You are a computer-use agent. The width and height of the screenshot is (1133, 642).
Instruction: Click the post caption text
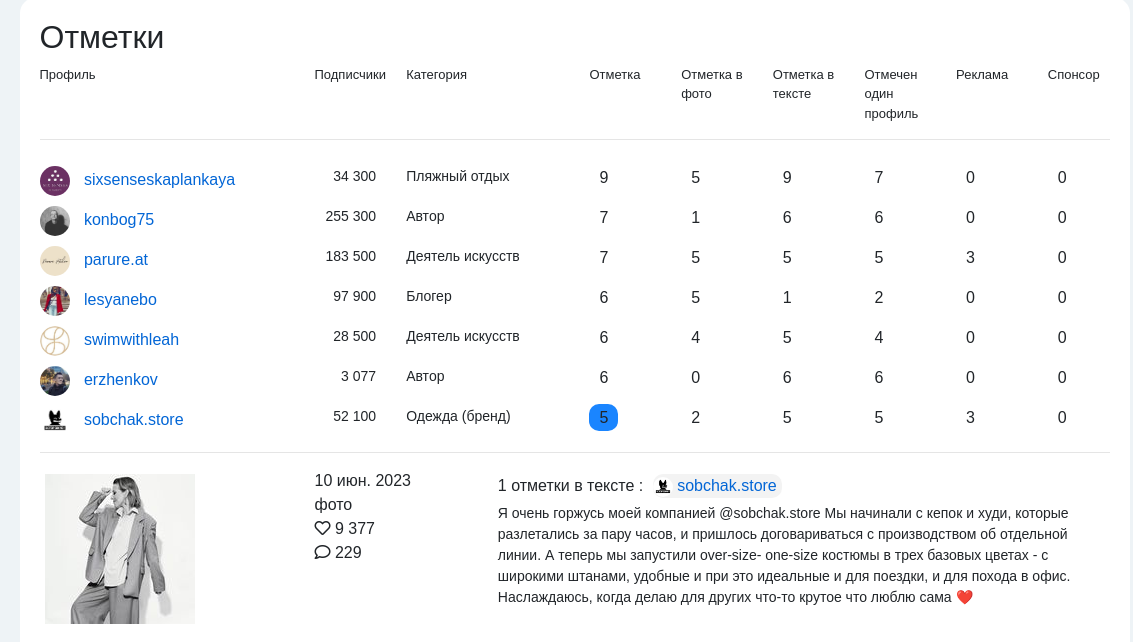pos(784,555)
